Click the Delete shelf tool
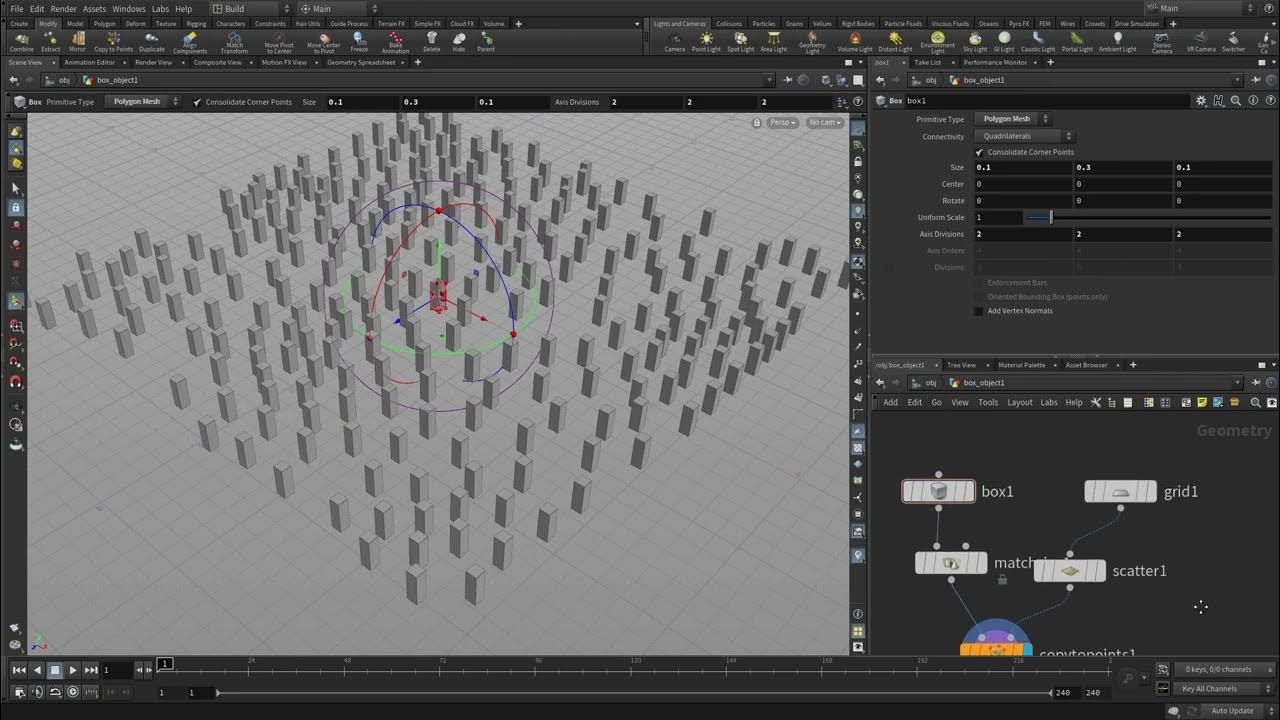Viewport: 1280px width, 720px height. click(x=431, y=41)
